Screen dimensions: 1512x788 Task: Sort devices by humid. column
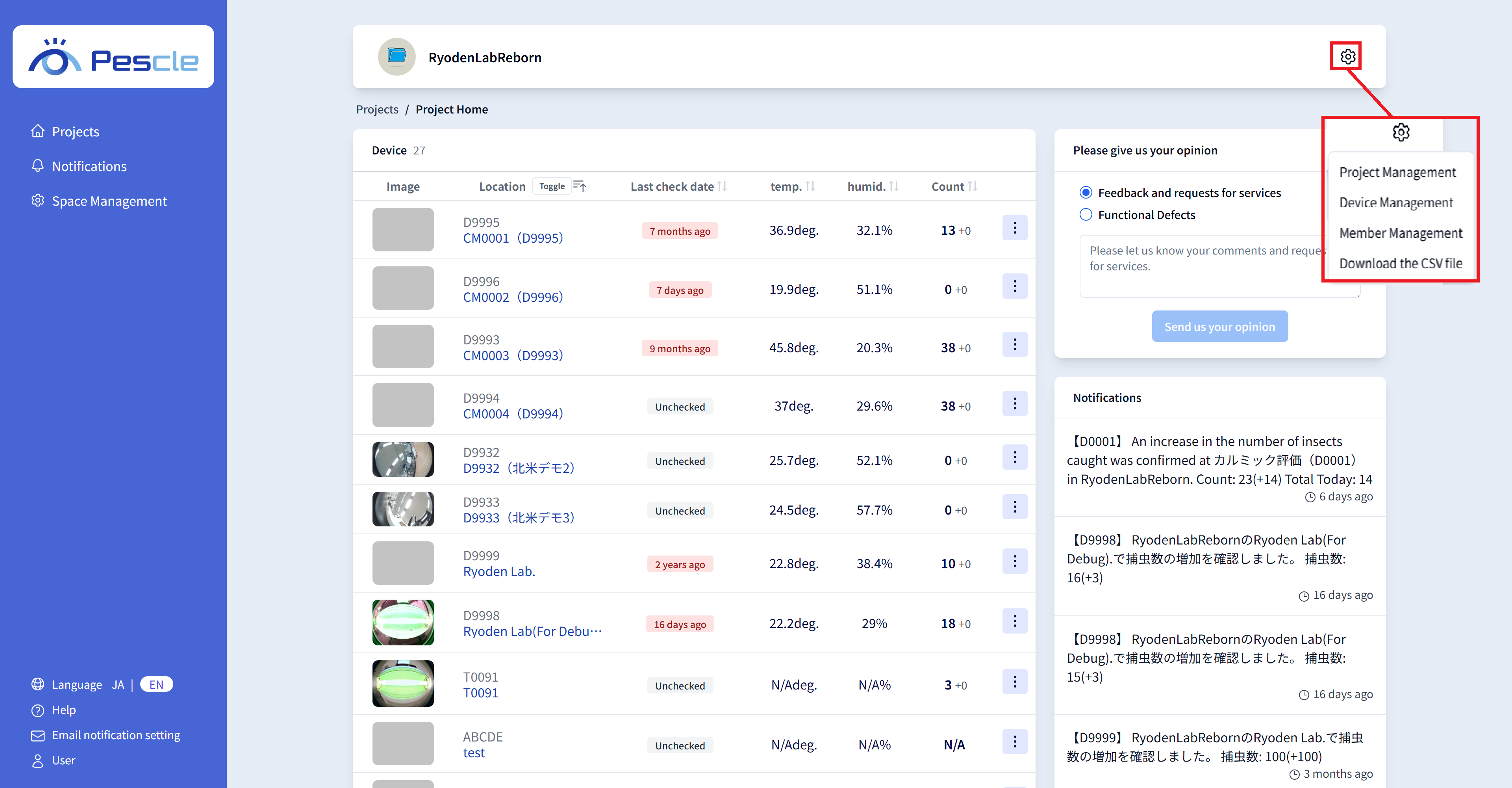tap(893, 187)
